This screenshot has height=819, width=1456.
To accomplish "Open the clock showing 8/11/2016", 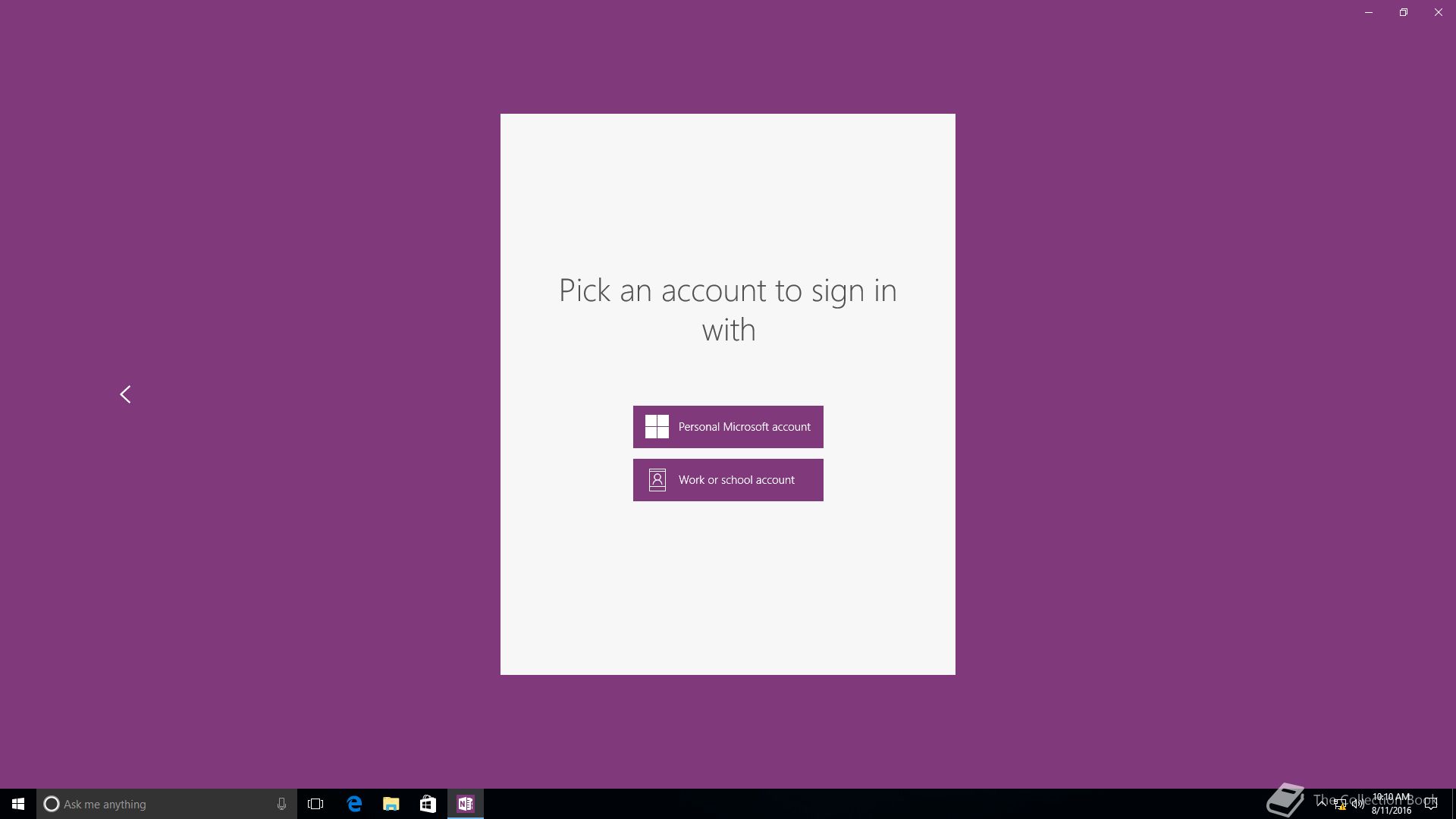I will point(1392,804).
